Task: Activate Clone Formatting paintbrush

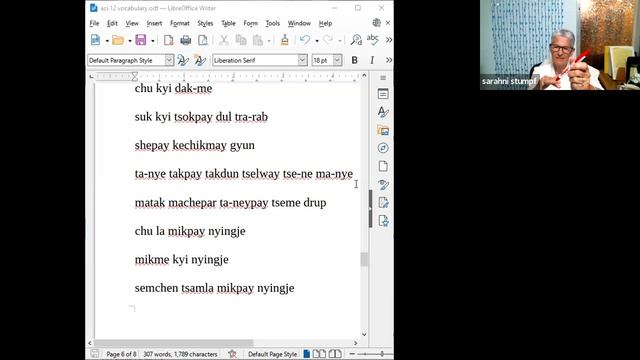Action: [284, 40]
